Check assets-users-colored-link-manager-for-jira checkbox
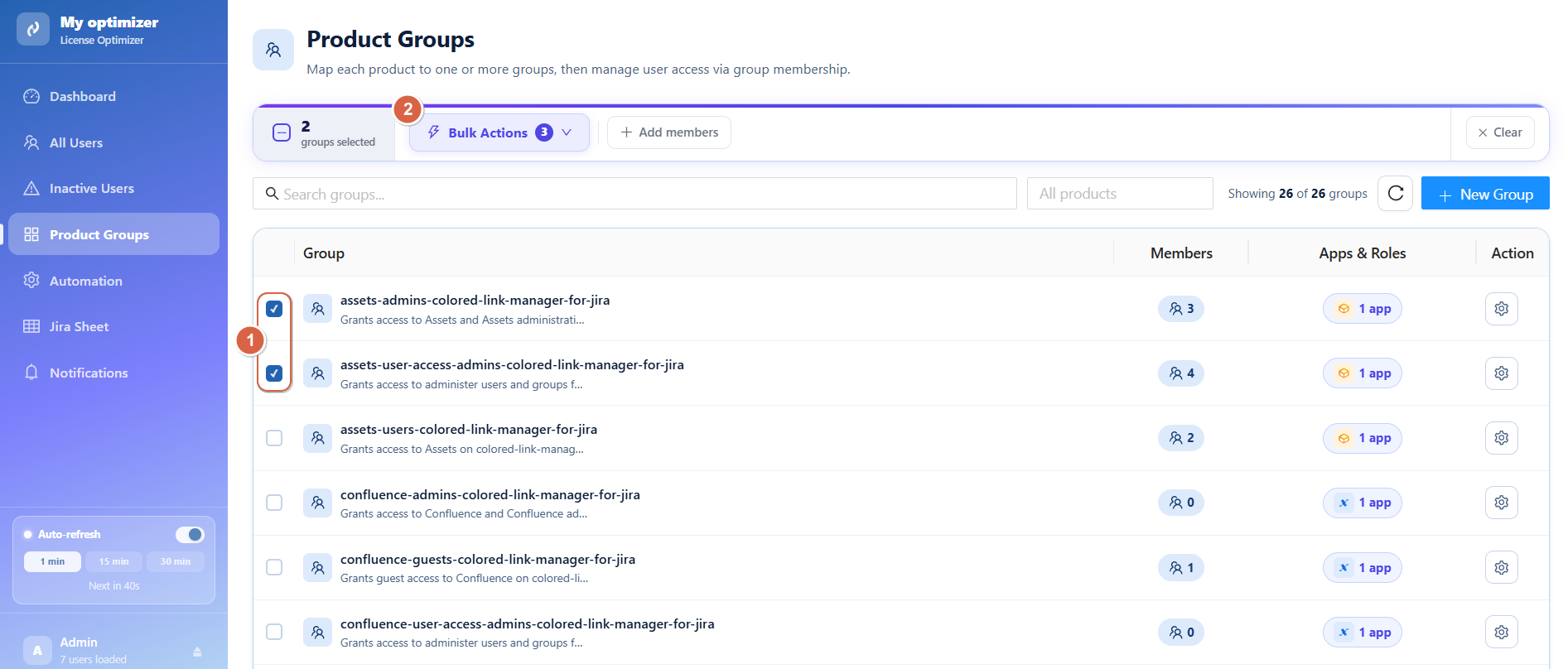 [274, 438]
